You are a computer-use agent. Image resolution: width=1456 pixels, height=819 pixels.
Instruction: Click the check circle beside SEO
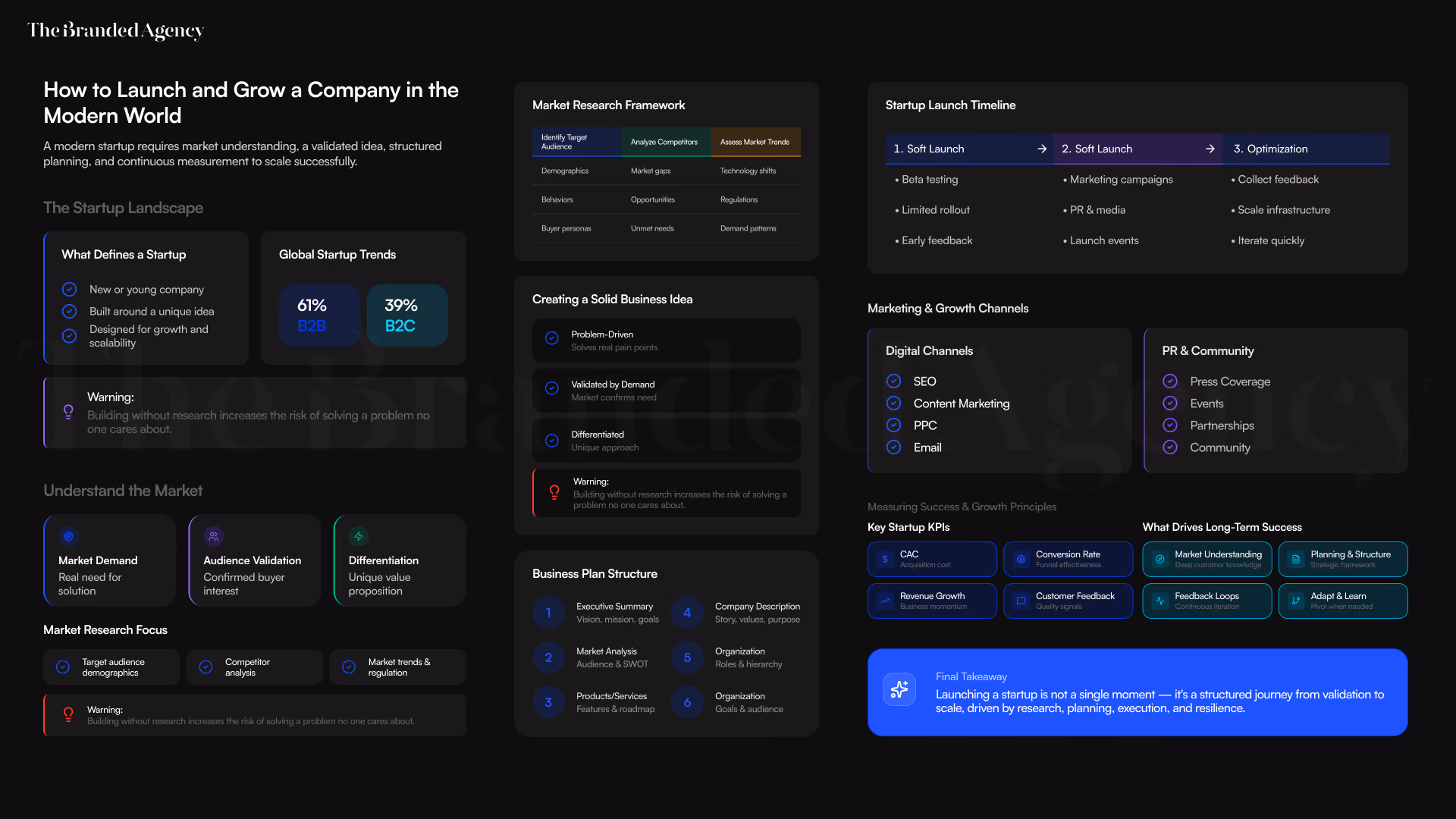click(894, 381)
